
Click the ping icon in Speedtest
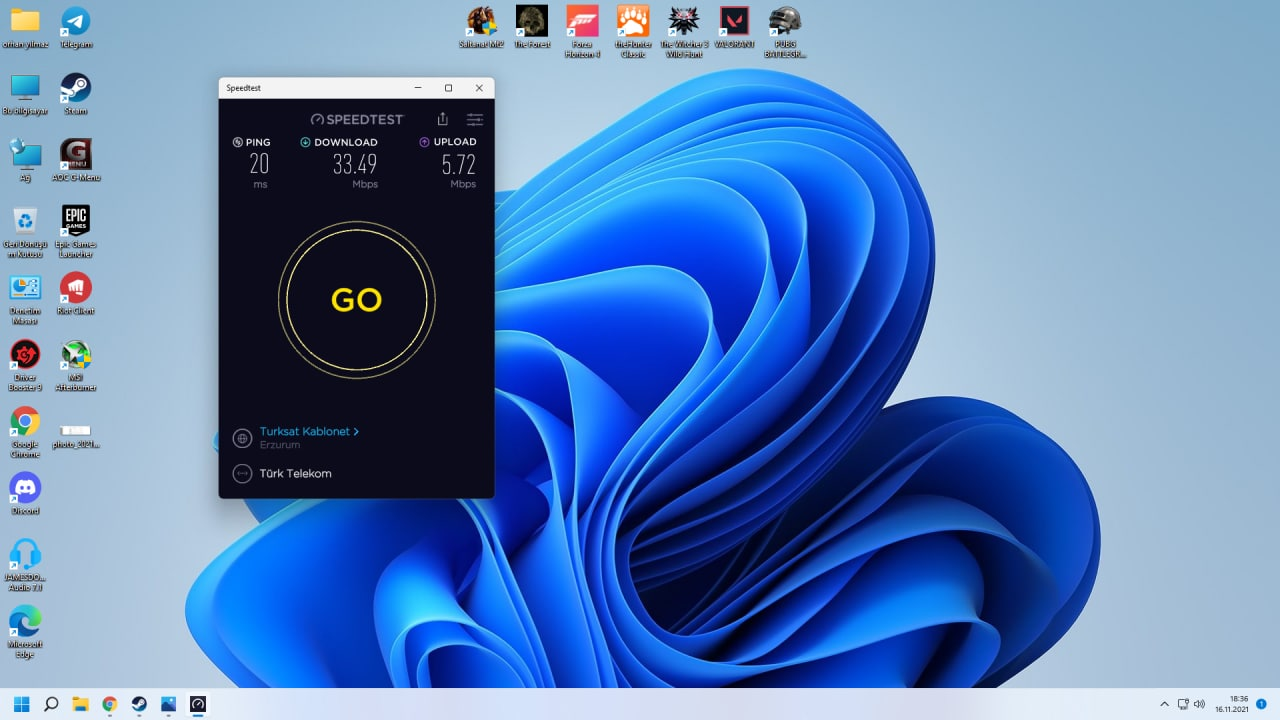(237, 142)
